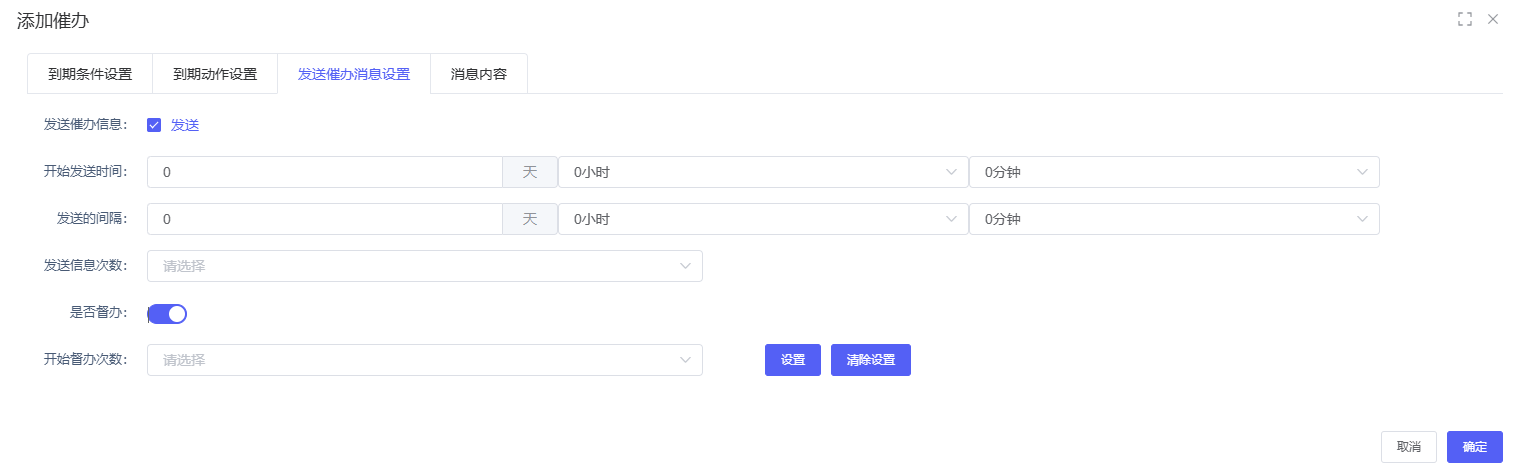The height and width of the screenshot is (472, 1521).
Task: Select the 发送催办消息设置 tab
Action: (x=354, y=74)
